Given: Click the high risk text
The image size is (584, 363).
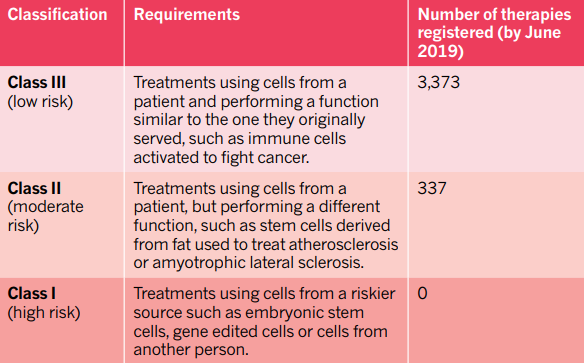Looking at the screenshot, I should click(x=44, y=313).
